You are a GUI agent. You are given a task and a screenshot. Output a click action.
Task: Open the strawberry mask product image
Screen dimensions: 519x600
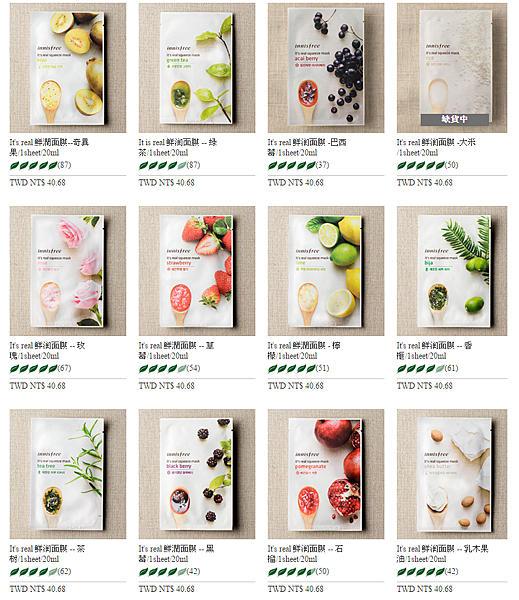click(197, 271)
